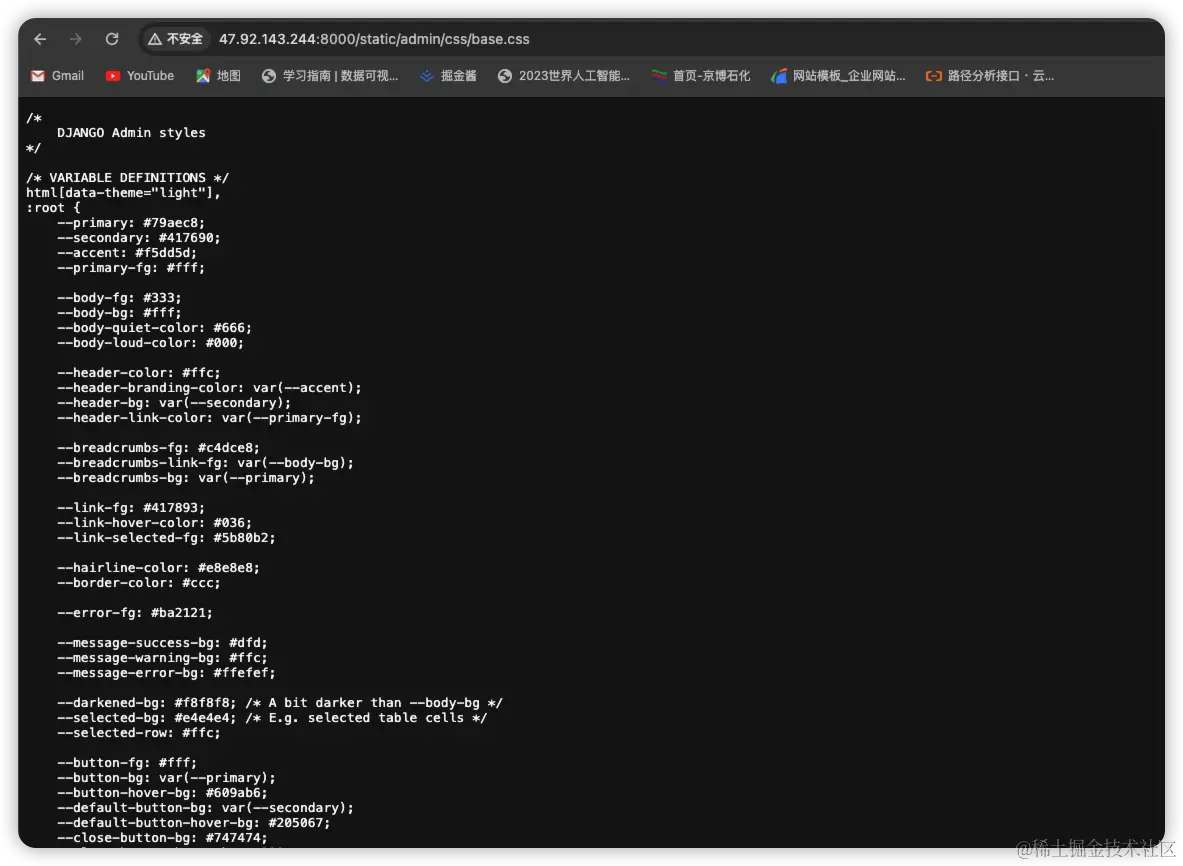Click the '--header-bg: var(--secondary);' line
The height and width of the screenshot is (866, 1183).
[174, 403]
